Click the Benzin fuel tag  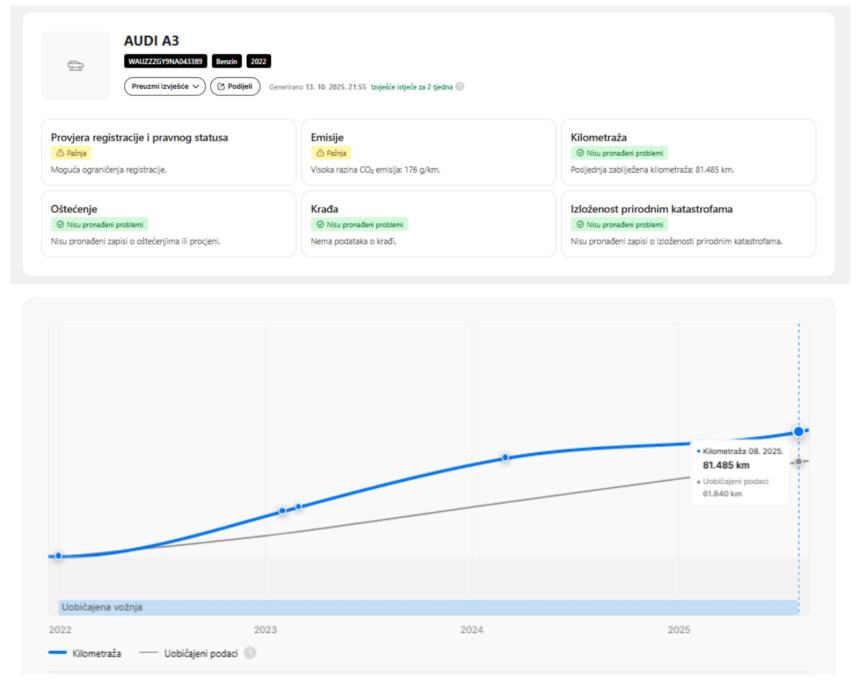[226, 62]
